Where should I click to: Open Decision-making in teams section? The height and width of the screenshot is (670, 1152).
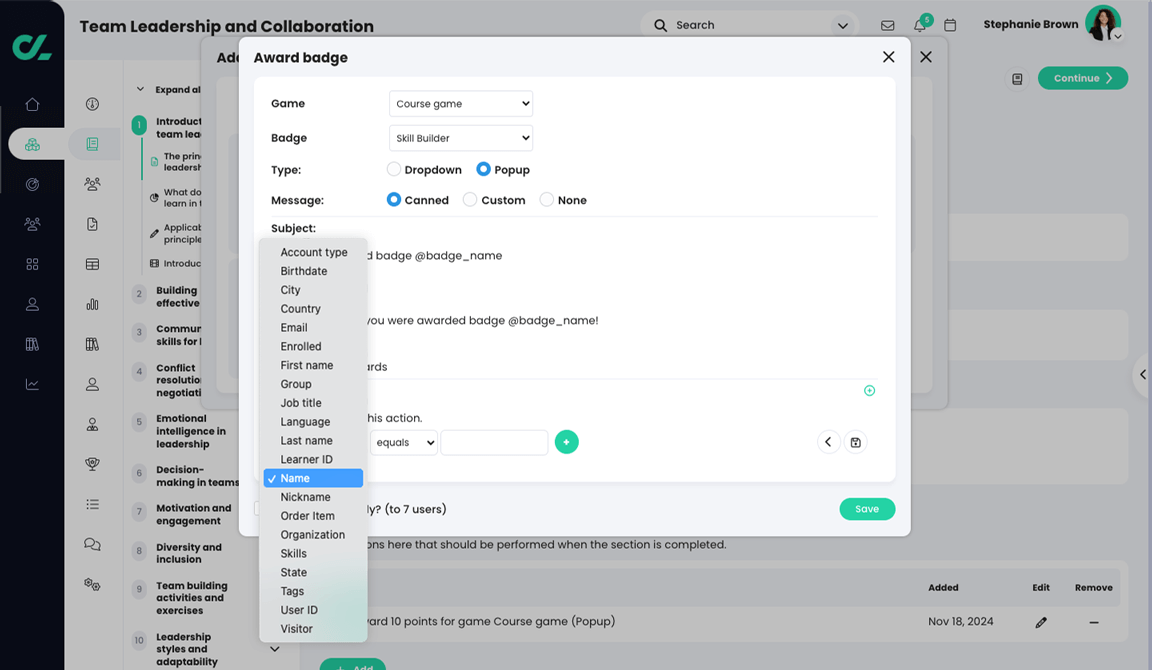[x=197, y=476]
